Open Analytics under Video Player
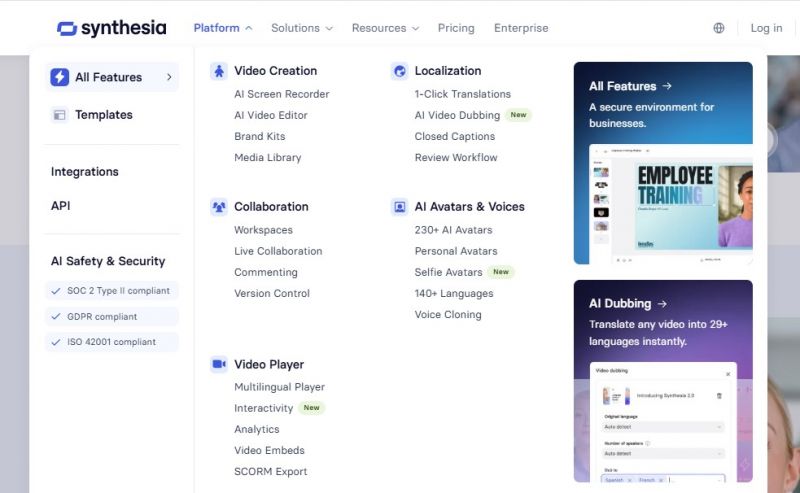The width and height of the screenshot is (800, 493). tap(257, 429)
